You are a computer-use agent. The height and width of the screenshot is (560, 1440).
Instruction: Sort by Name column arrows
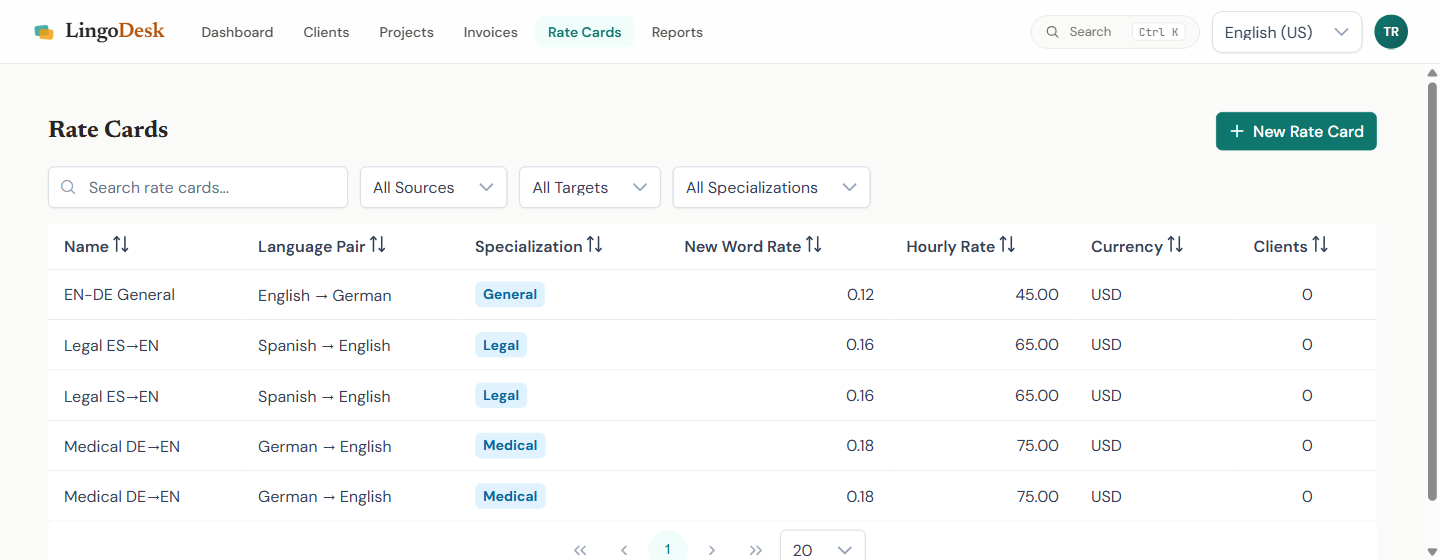[x=121, y=245]
